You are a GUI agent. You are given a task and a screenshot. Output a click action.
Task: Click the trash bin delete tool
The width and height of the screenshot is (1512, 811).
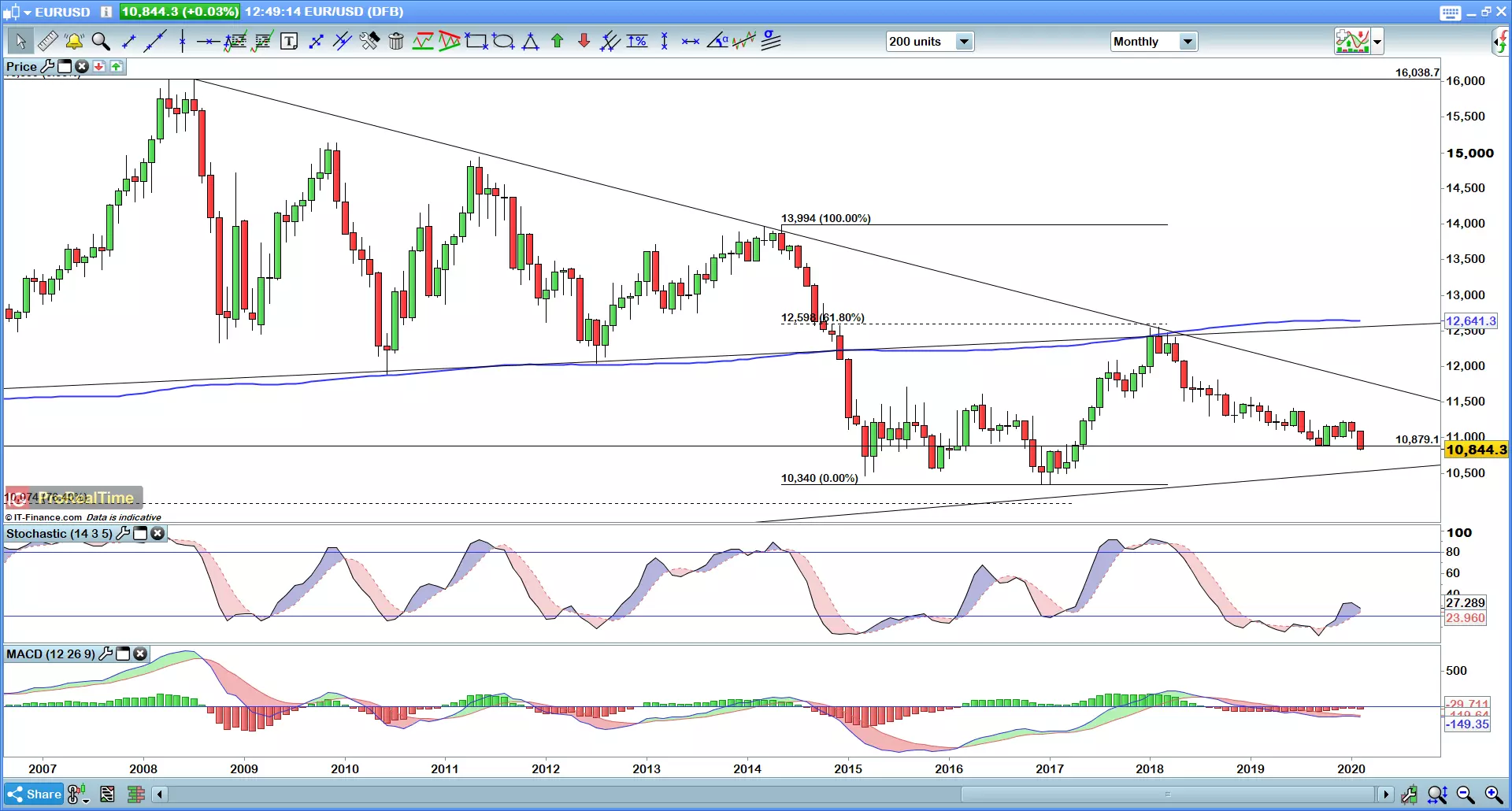coord(396,41)
